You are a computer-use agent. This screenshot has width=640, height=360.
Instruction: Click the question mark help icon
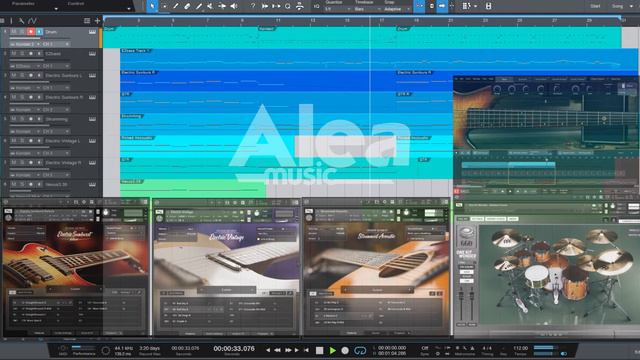(x=253, y=6)
